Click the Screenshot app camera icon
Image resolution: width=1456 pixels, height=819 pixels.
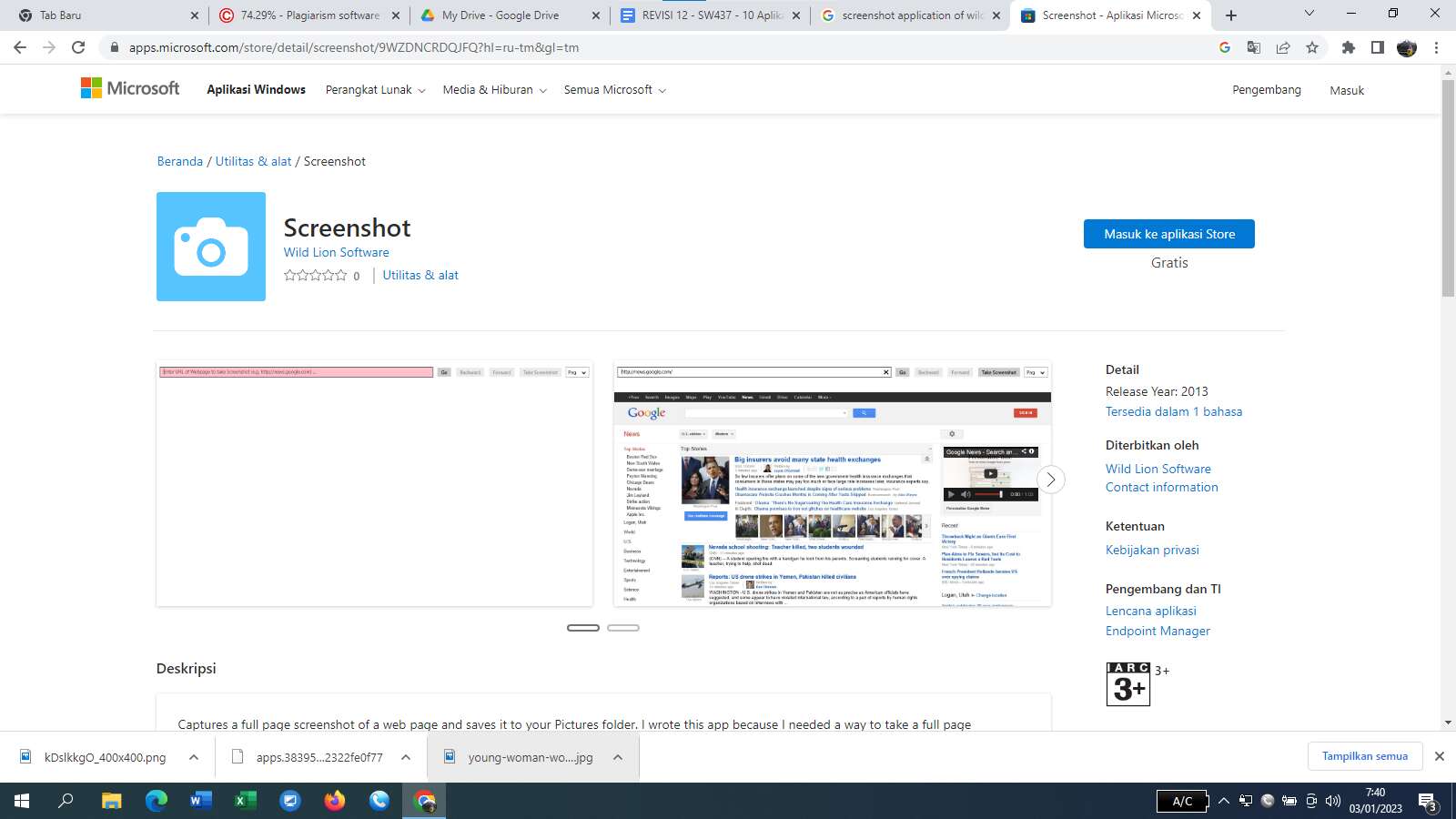tap(211, 247)
